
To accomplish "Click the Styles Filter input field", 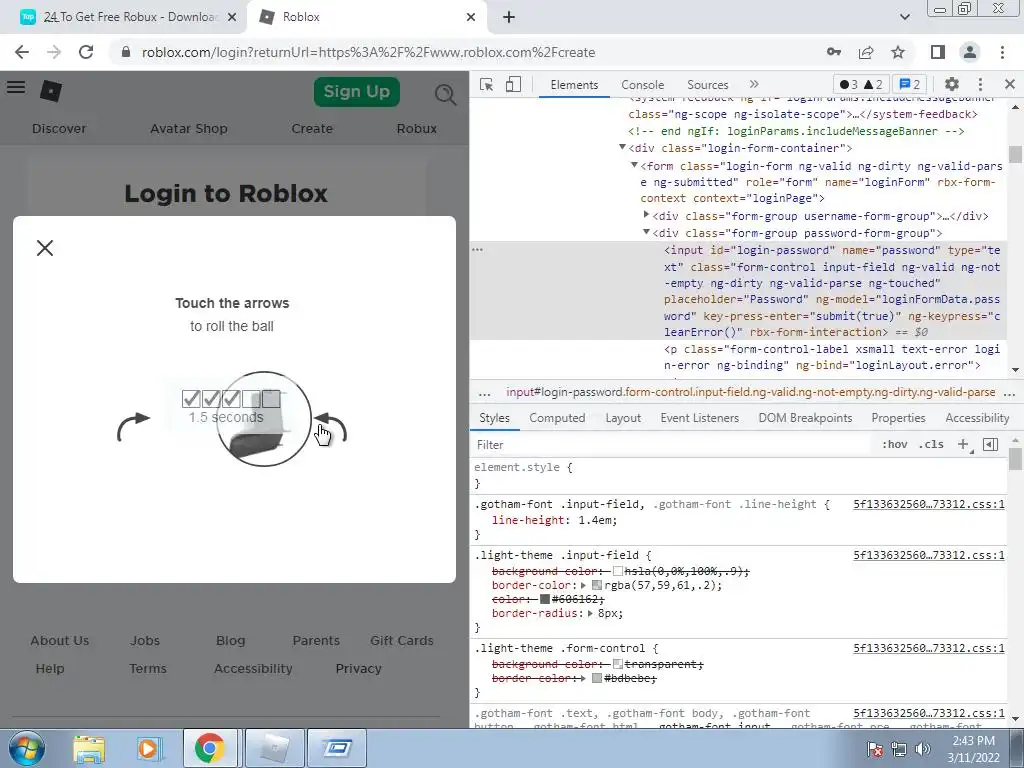I will [673, 445].
